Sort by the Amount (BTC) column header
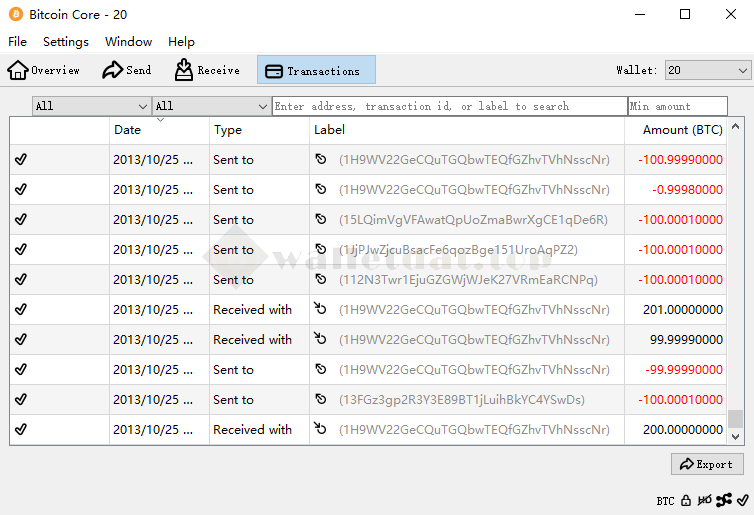This screenshot has height=515, width=754. tap(682, 130)
